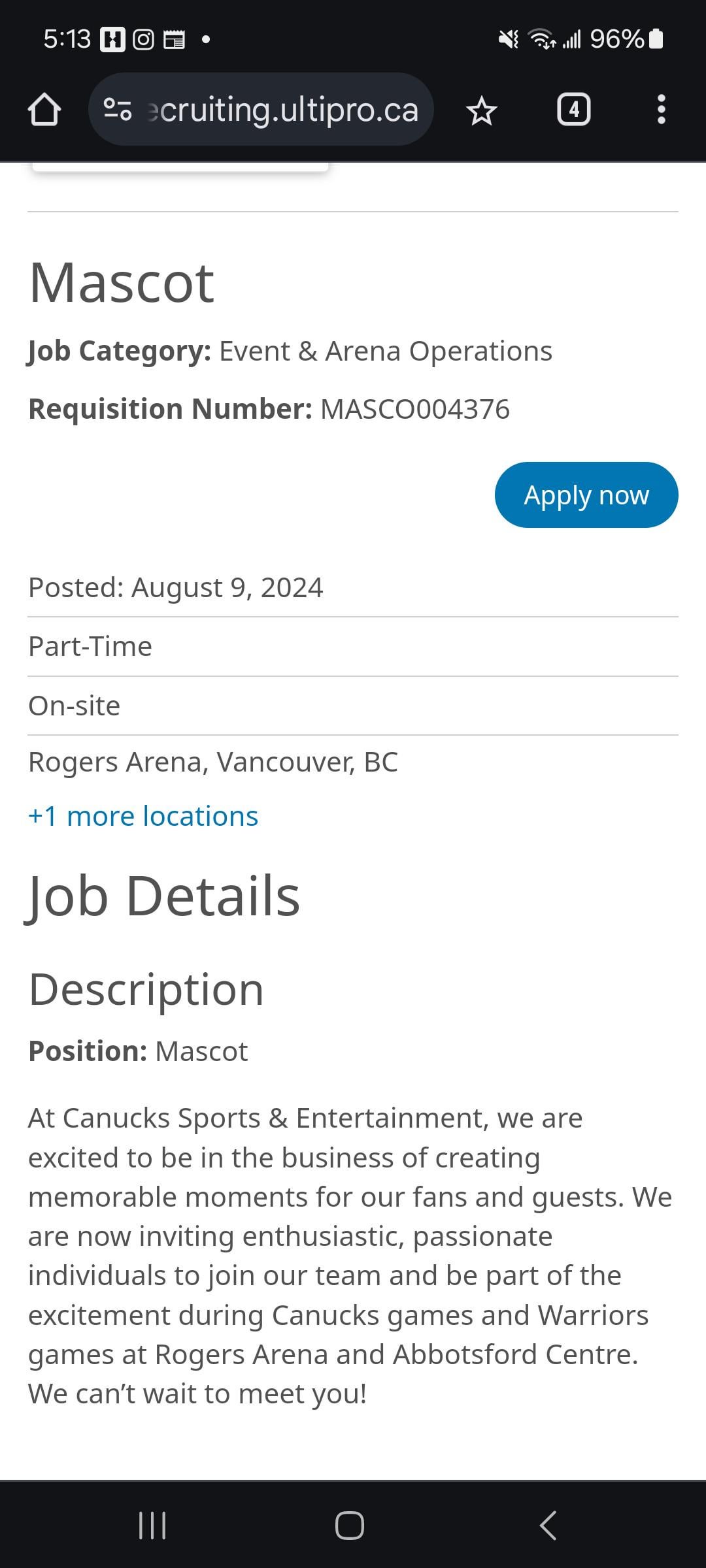The width and height of the screenshot is (706, 1568).
Task: Open site settings icon in address bar
Action: coord(118,110)
